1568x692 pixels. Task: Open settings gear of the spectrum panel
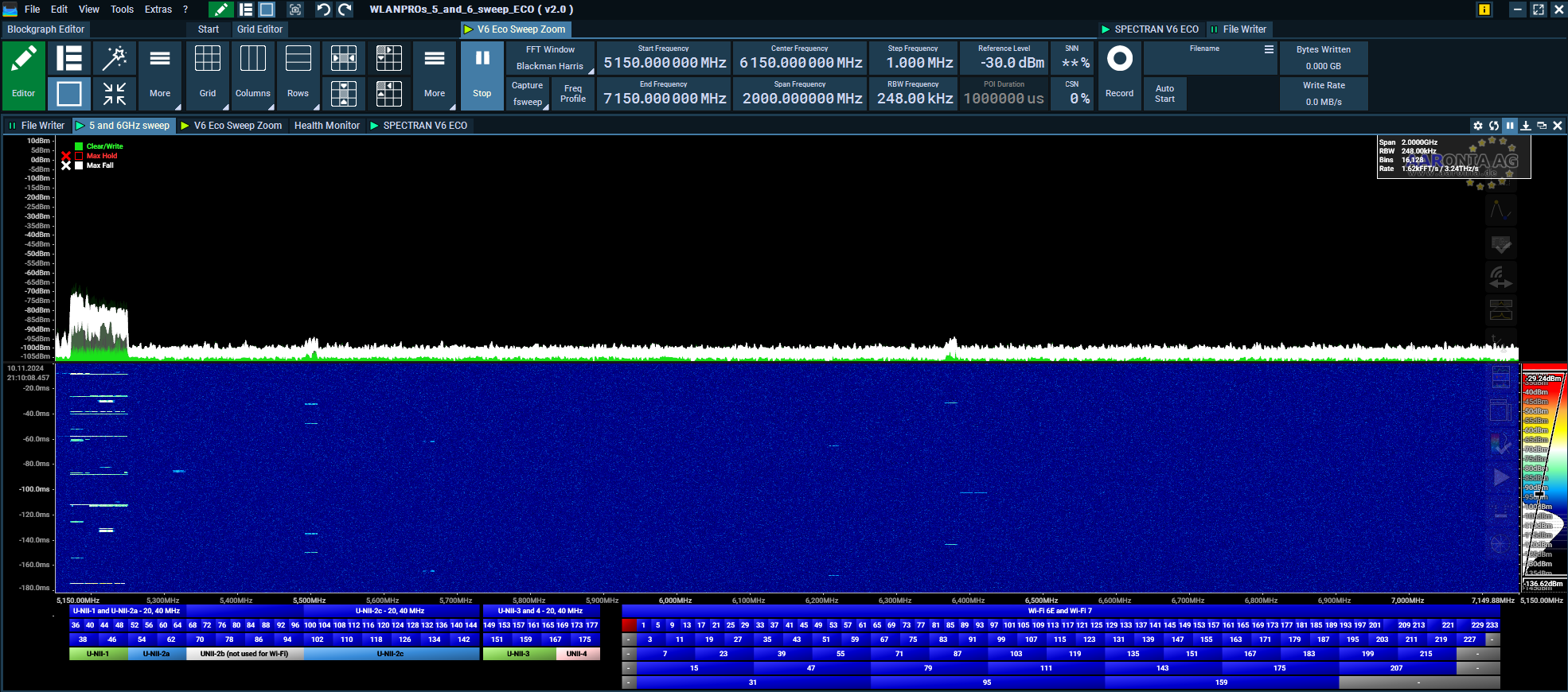pyautogui.click(x=1478, y=126)
